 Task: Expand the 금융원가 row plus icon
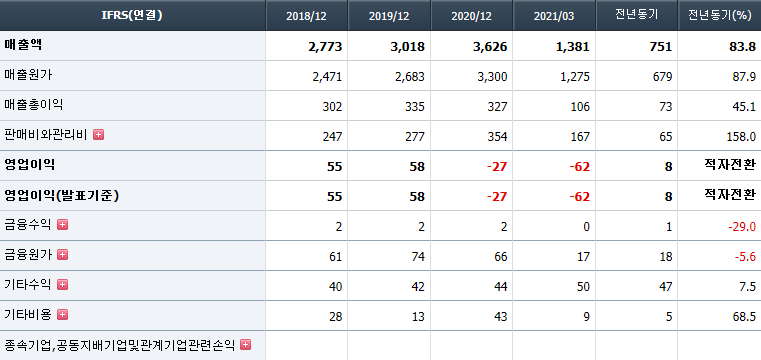pyautogui.click(x=62, y=254)
